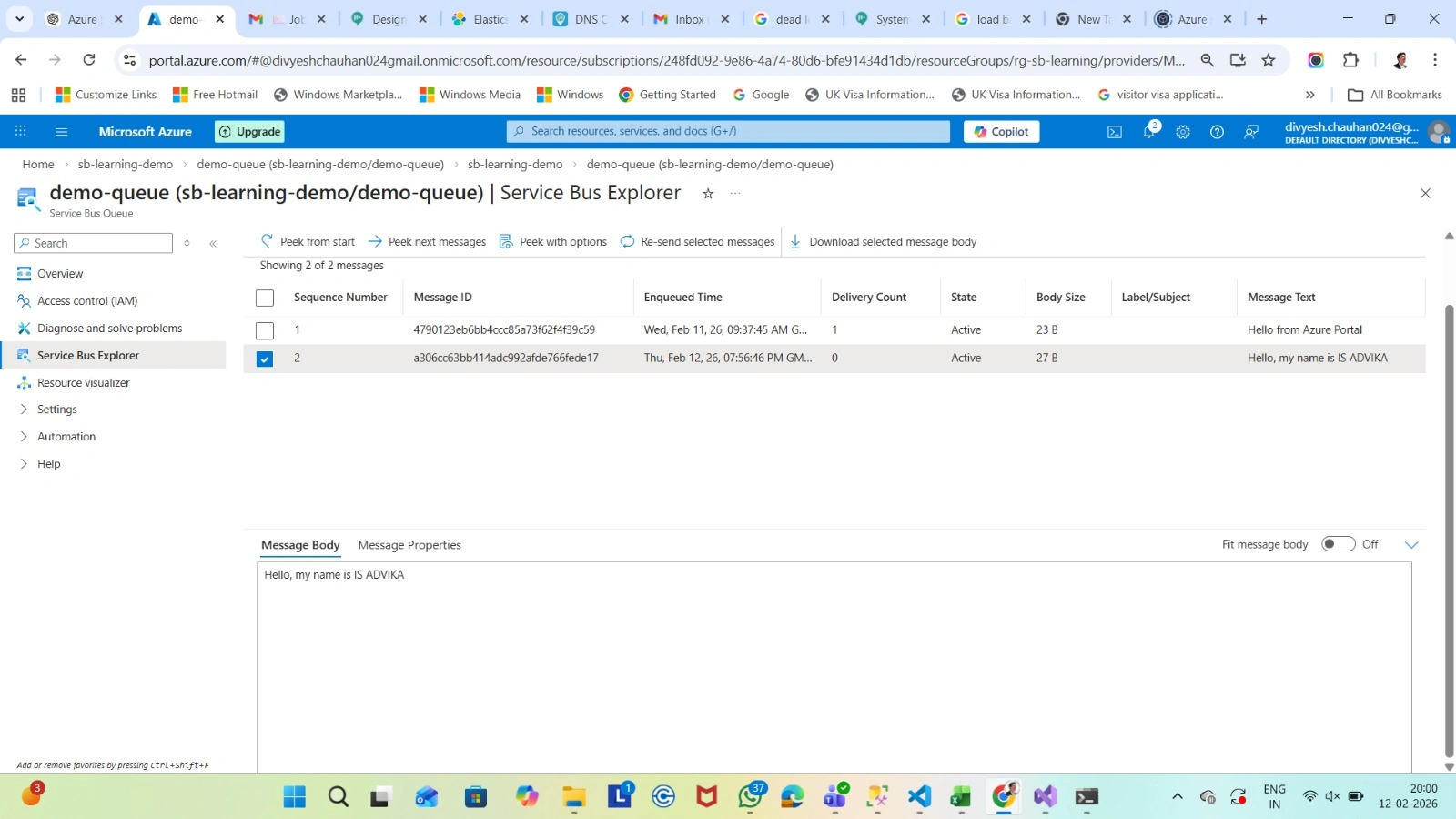Open Cloud Shell from the Azure header

tap(1115, 132)
